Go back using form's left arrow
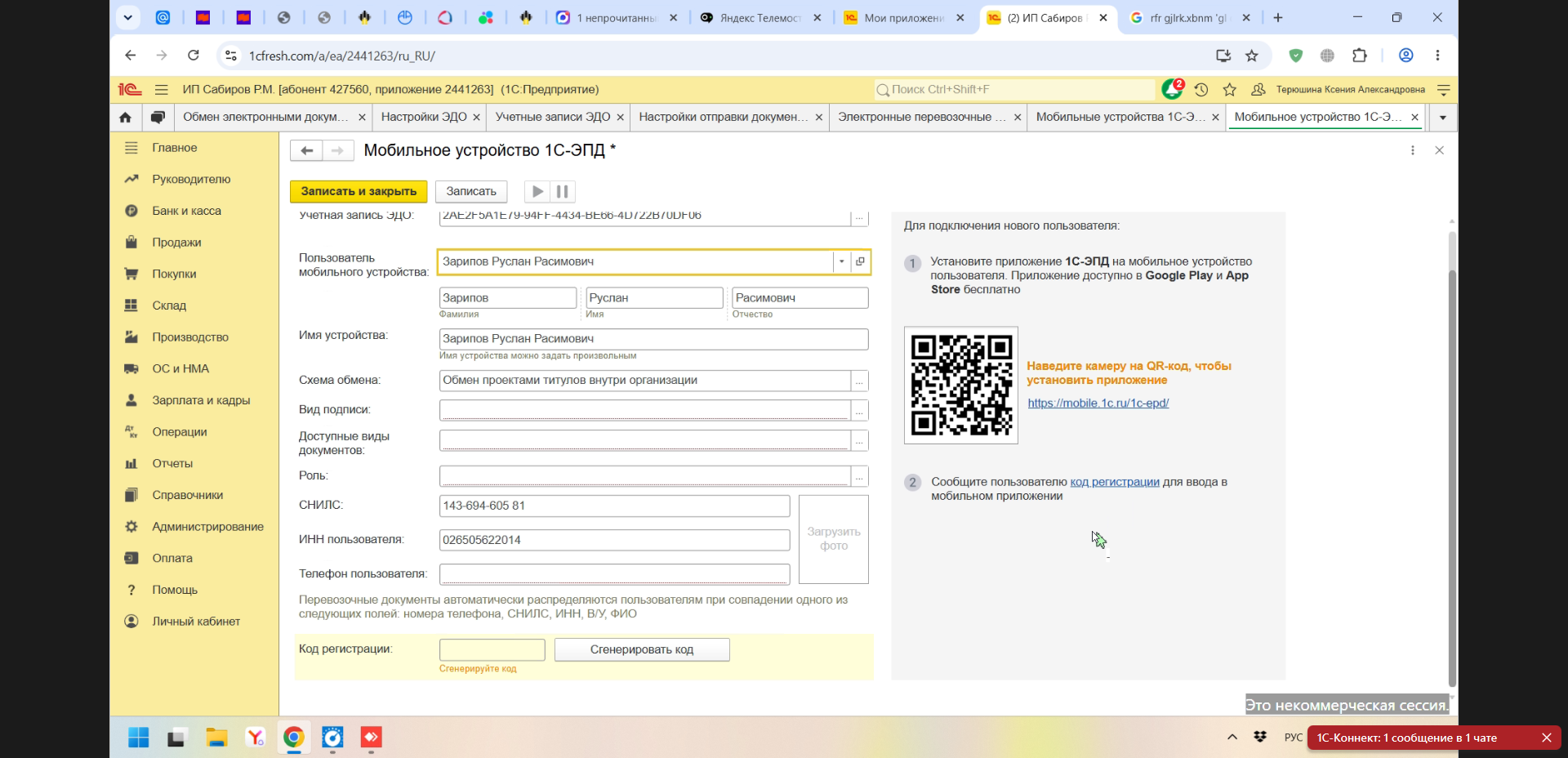This screenshot has width=1568, height=758. [x=306, y=150]
